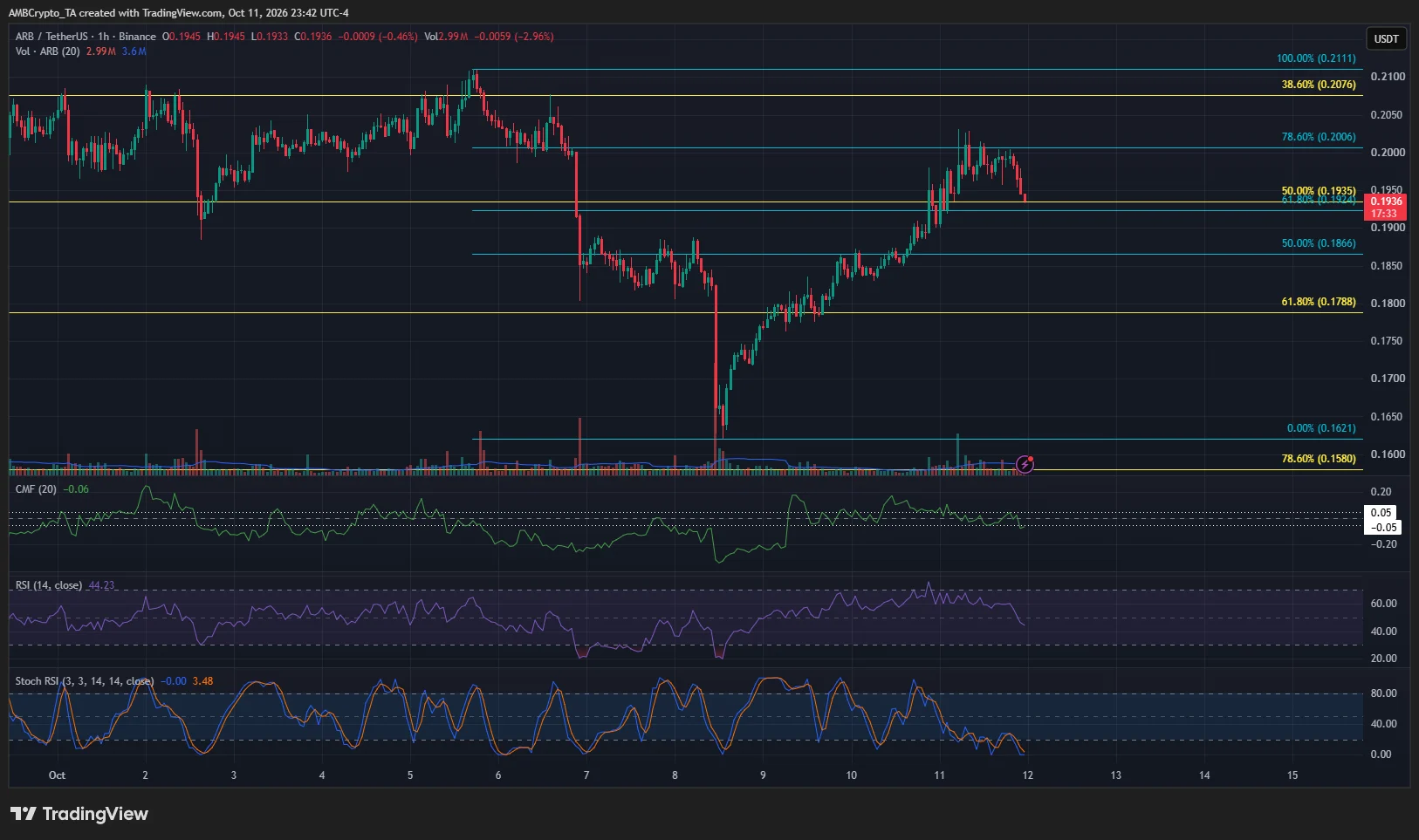The height and width of the screenshot is (840, 1419).
Task: Click the 78.60% (0.1580) Fibonacci label
Action: point(1319,459)
